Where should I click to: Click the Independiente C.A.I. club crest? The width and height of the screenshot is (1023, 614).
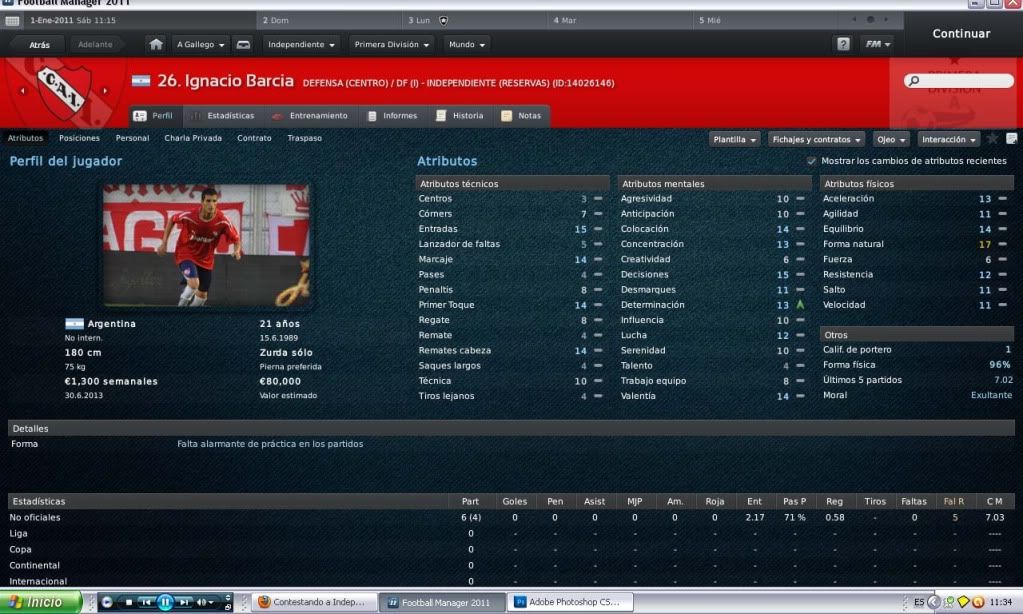(x=63, y=91)
